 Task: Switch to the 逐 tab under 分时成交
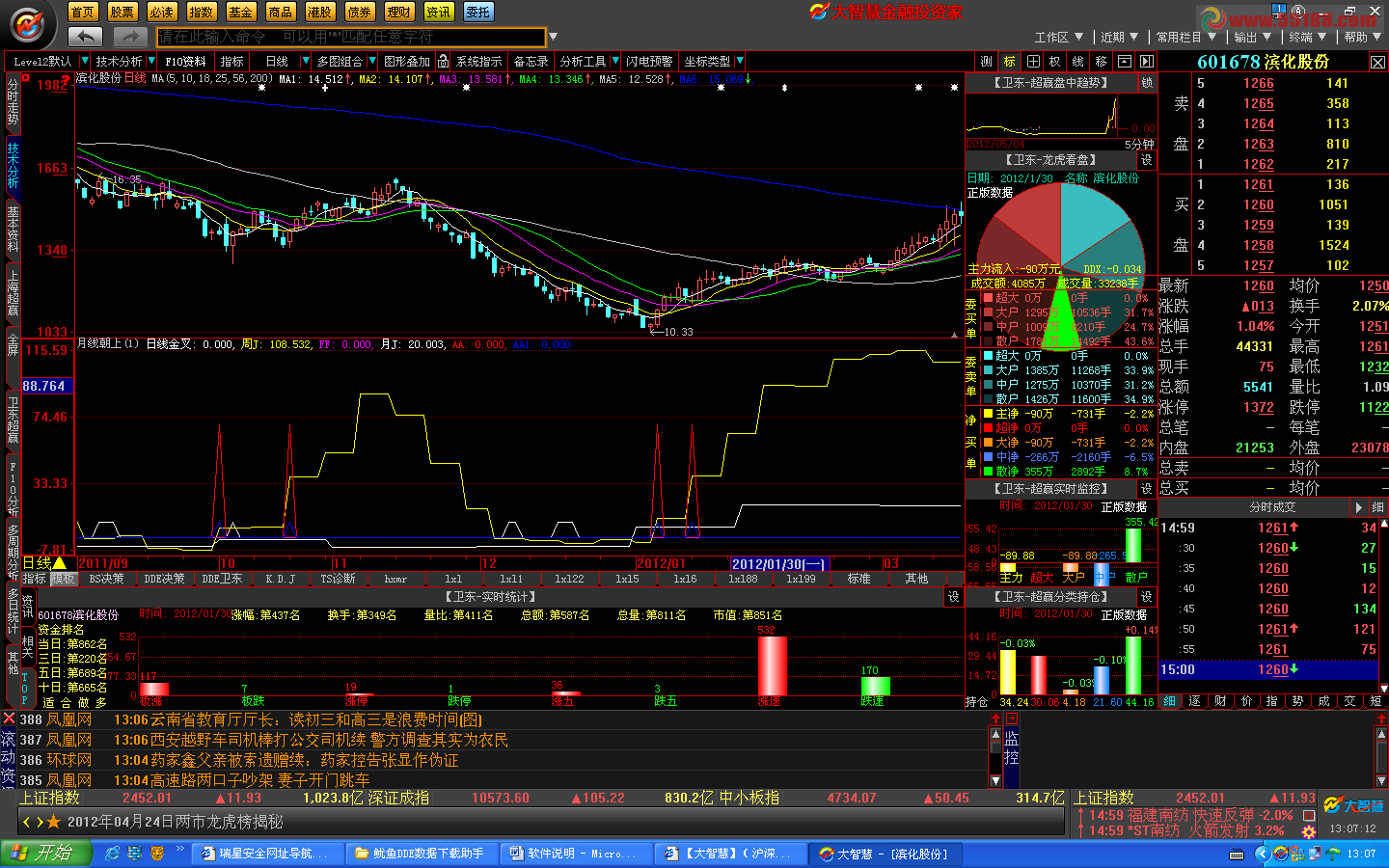click(1194, 701)
